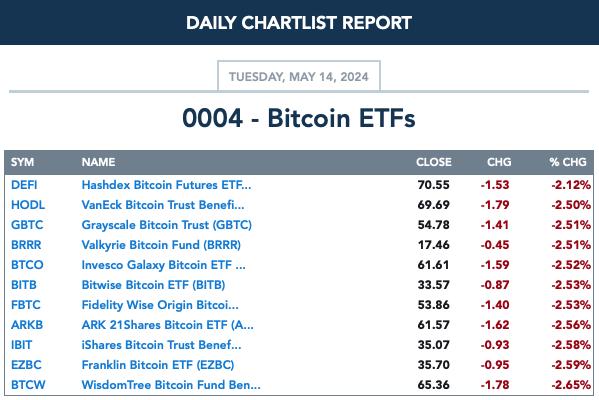This screenshot has height=400, width=599.
Task: Click the IBIT ticker symbol
Action: click(21, 345)
